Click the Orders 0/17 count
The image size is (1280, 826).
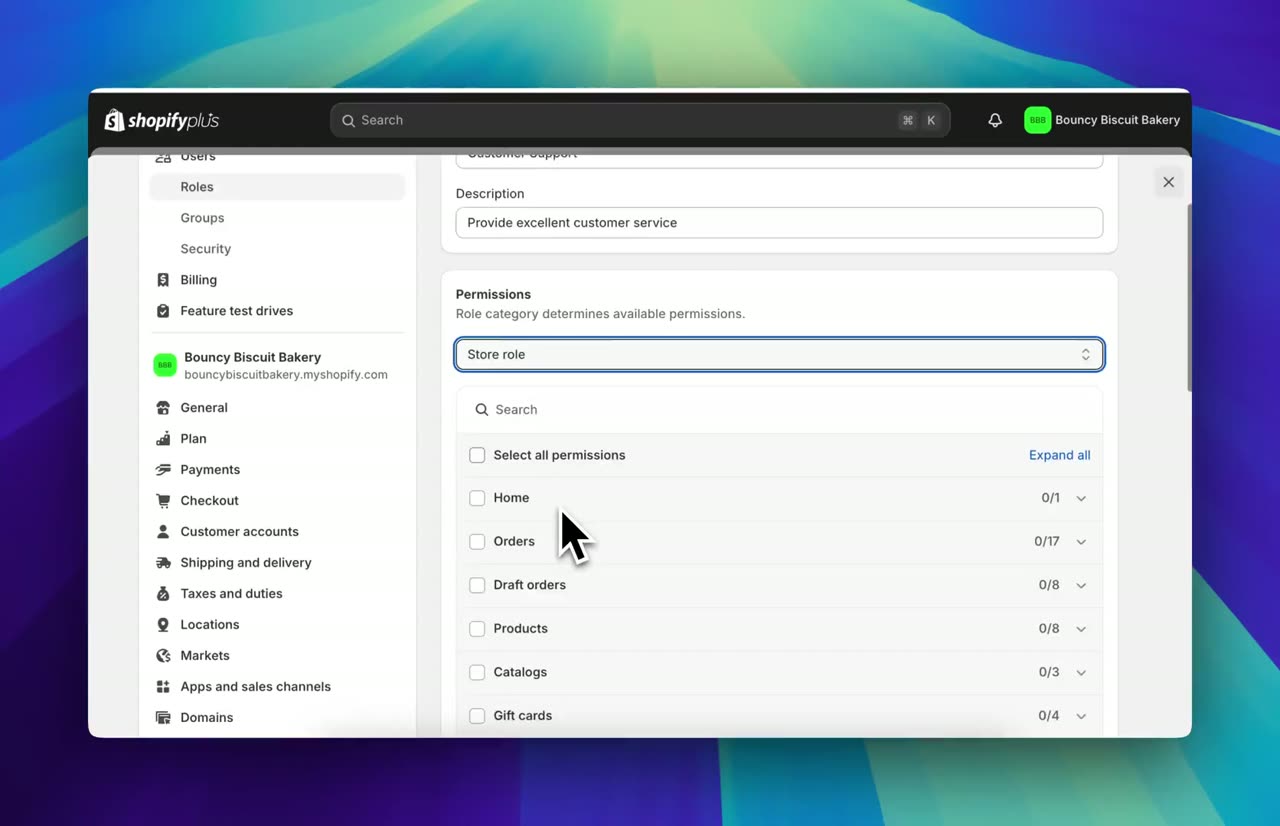pyautogui.click(x=1047, y=542)
